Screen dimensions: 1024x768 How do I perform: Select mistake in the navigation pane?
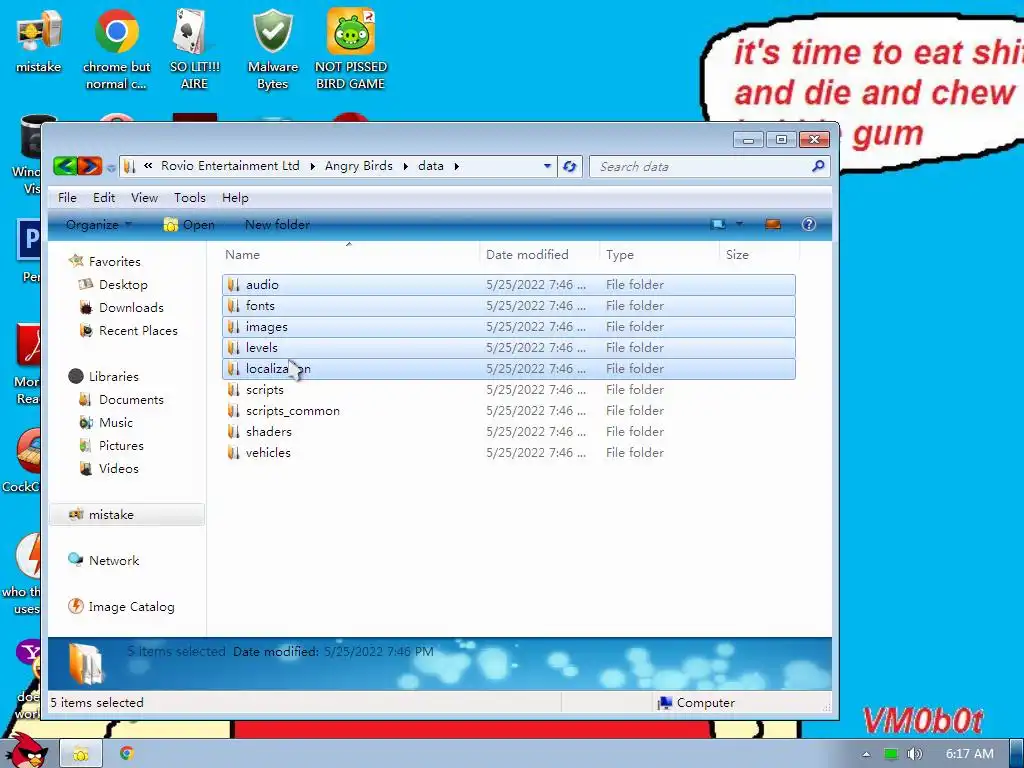point(127,515)
